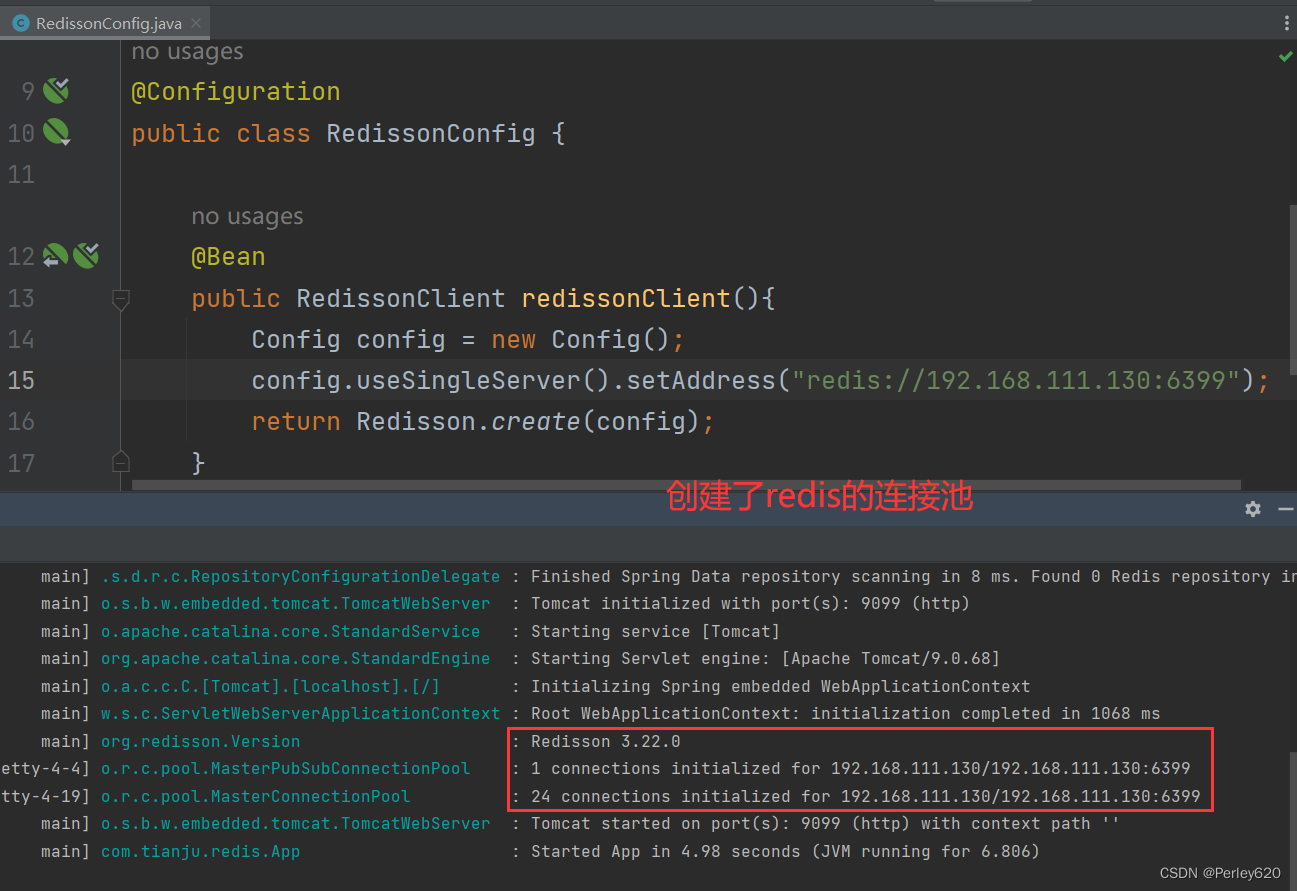Open the editor tabs three-dot menu
The image size is (1297, 891).
[x=1286, y=24]
